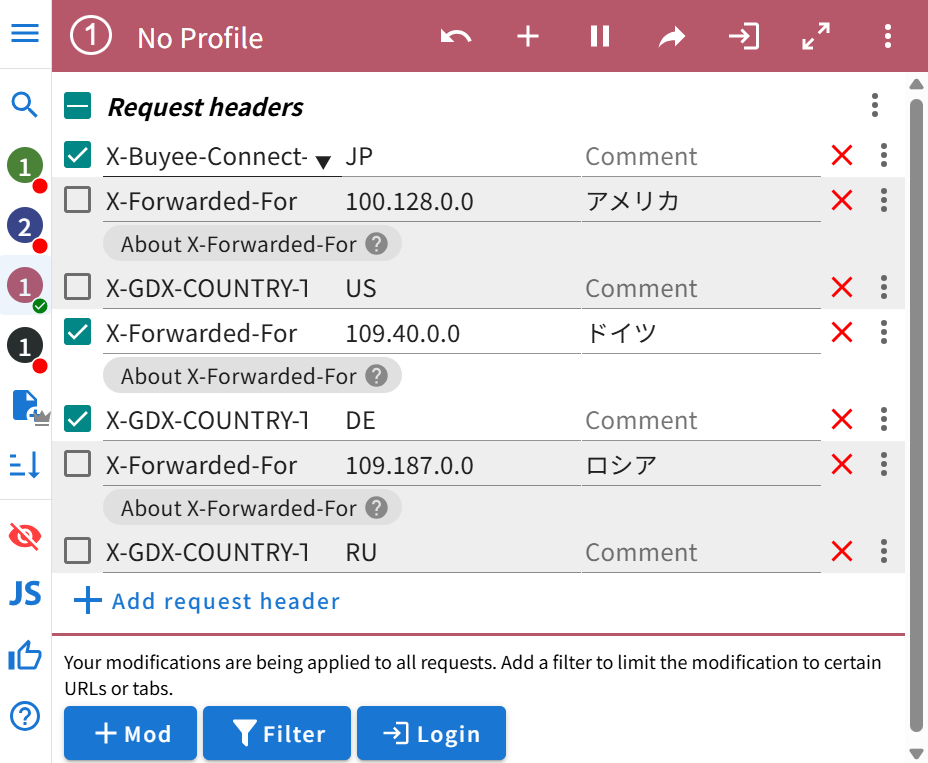Open the X-Buyee-Connect header name dropdown arrow
The width and height of the screenshot is (928, 763).
[323, 161]
